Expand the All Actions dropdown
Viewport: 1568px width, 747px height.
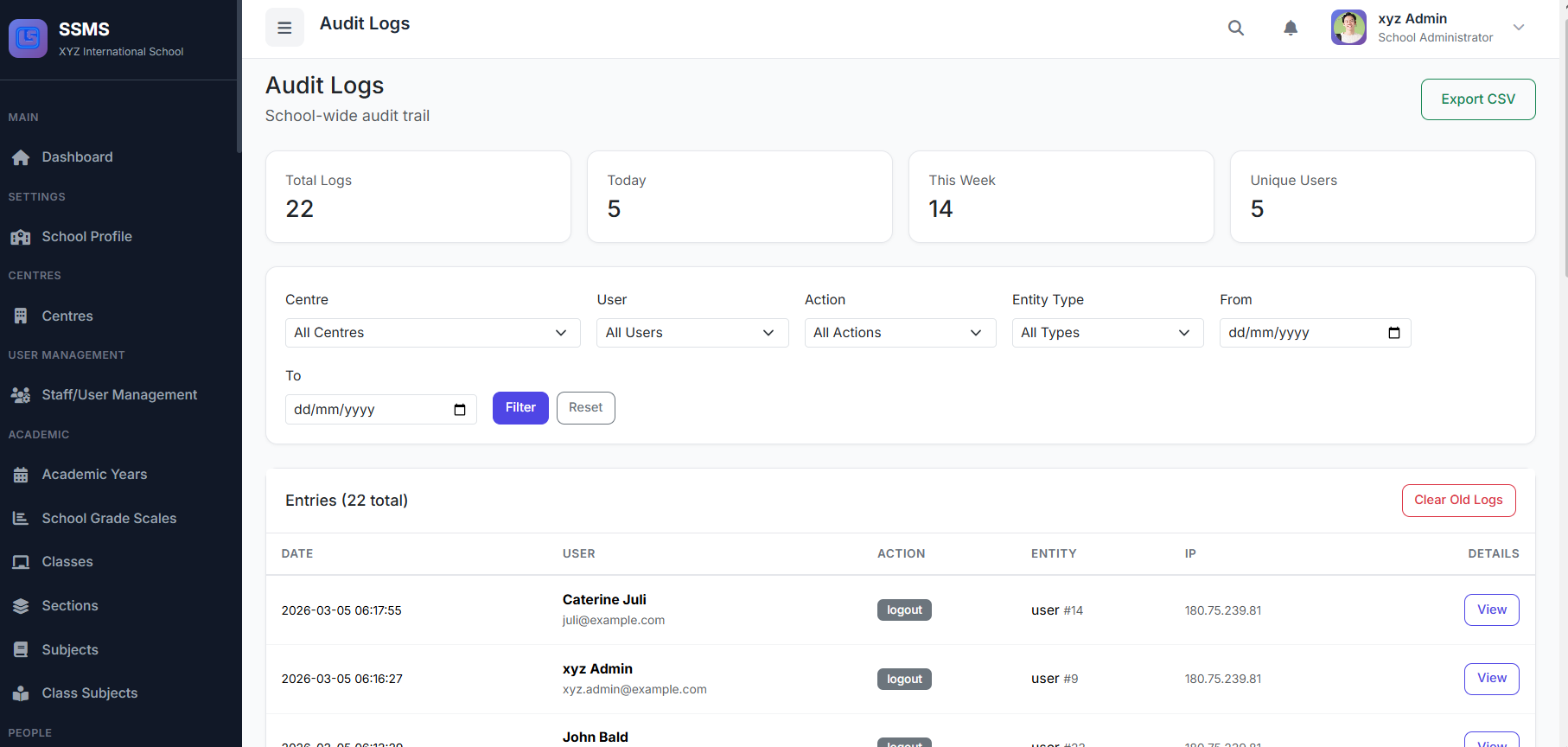(899, 333)
